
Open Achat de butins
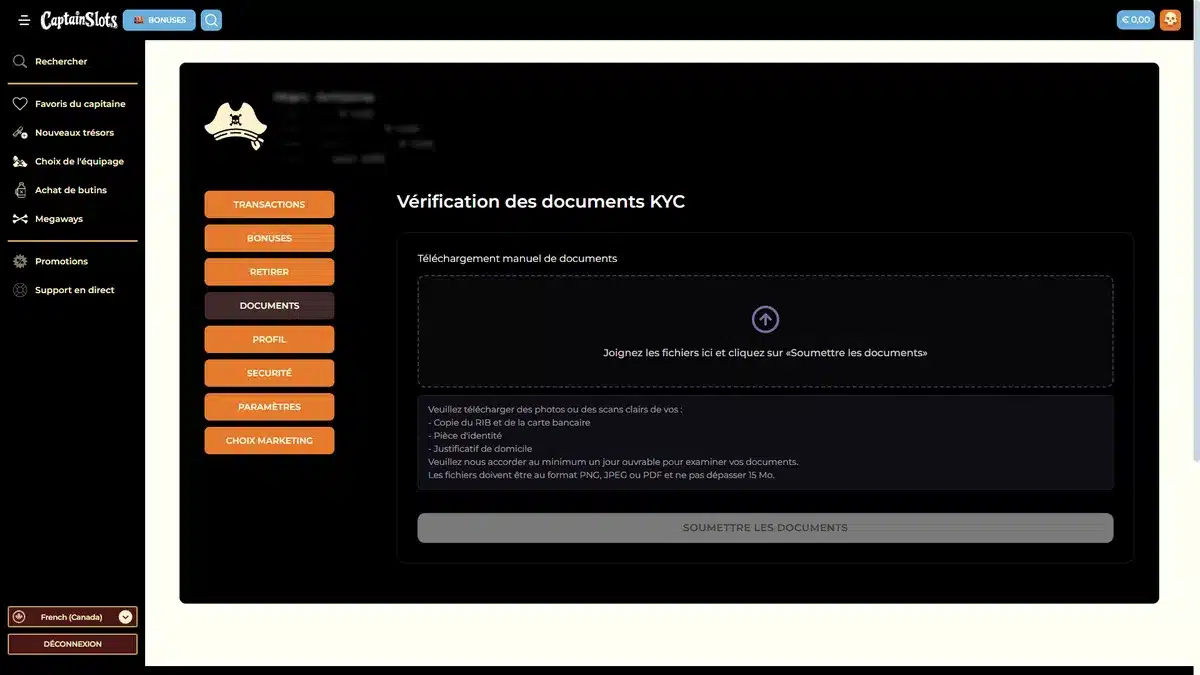coord(71,189)
